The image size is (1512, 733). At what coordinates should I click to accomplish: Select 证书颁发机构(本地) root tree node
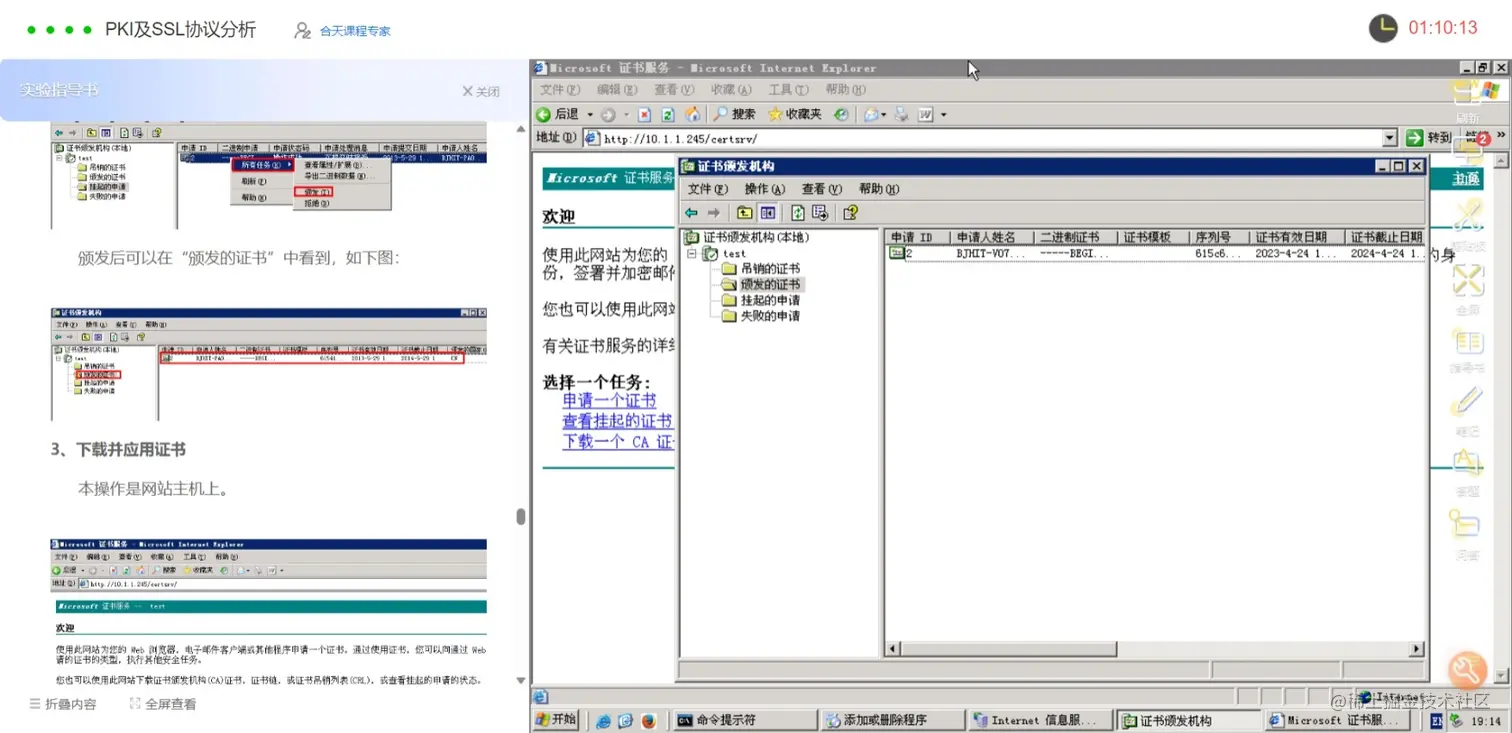[x=747, y=237]
